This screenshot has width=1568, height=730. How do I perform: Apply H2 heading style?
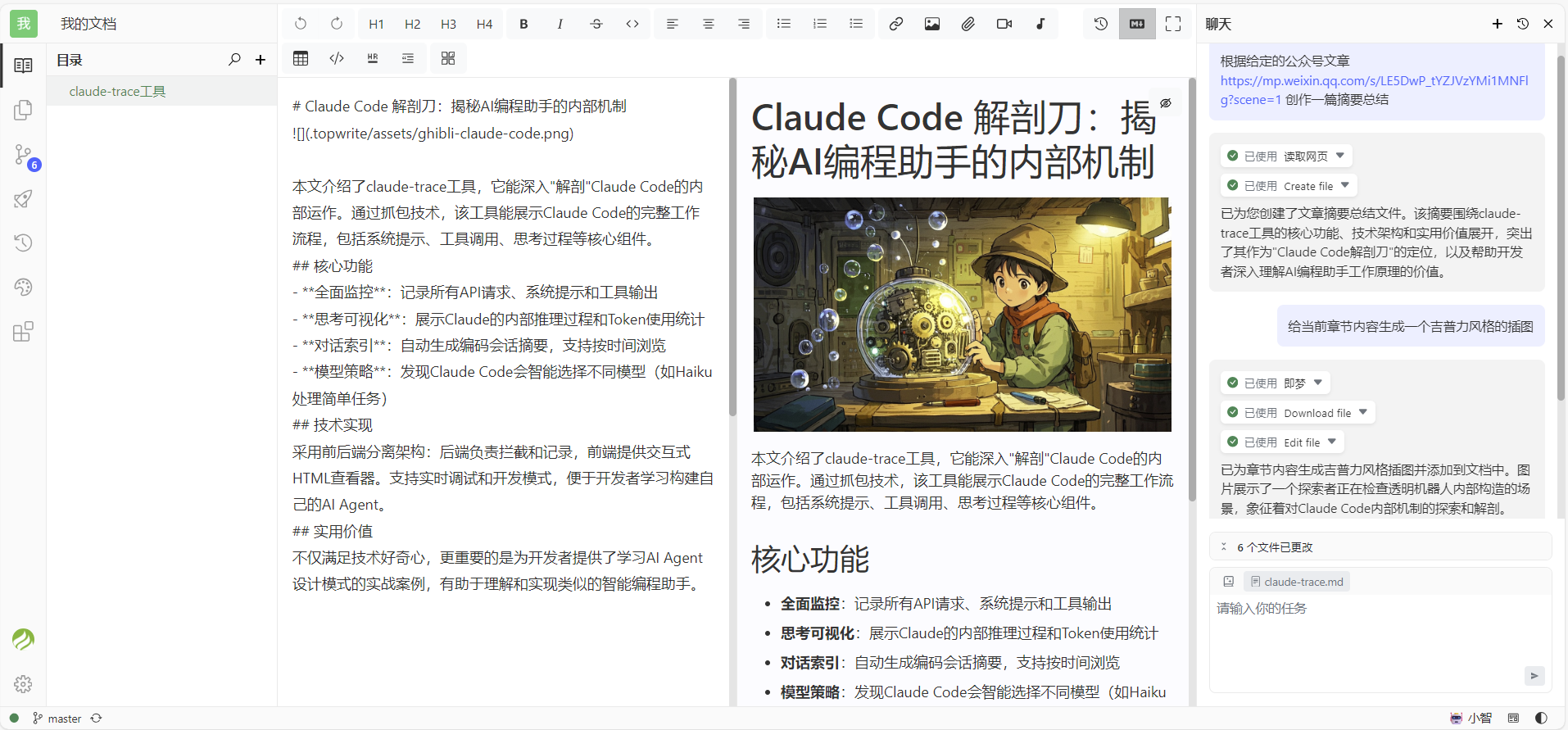(412, 24)
